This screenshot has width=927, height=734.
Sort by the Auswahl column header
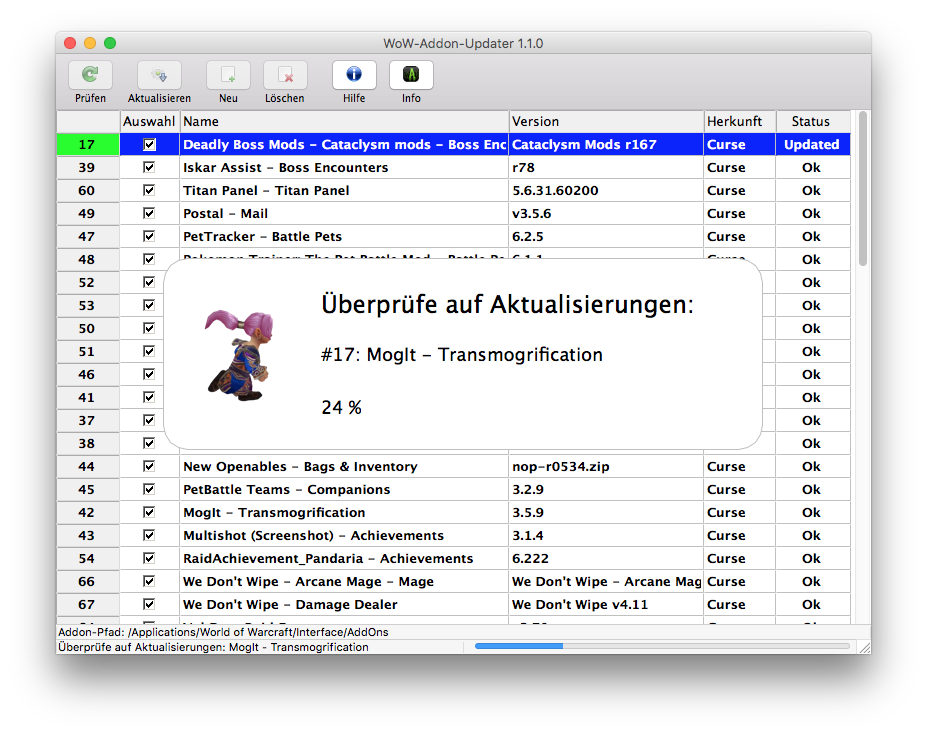tap(150, 121)
